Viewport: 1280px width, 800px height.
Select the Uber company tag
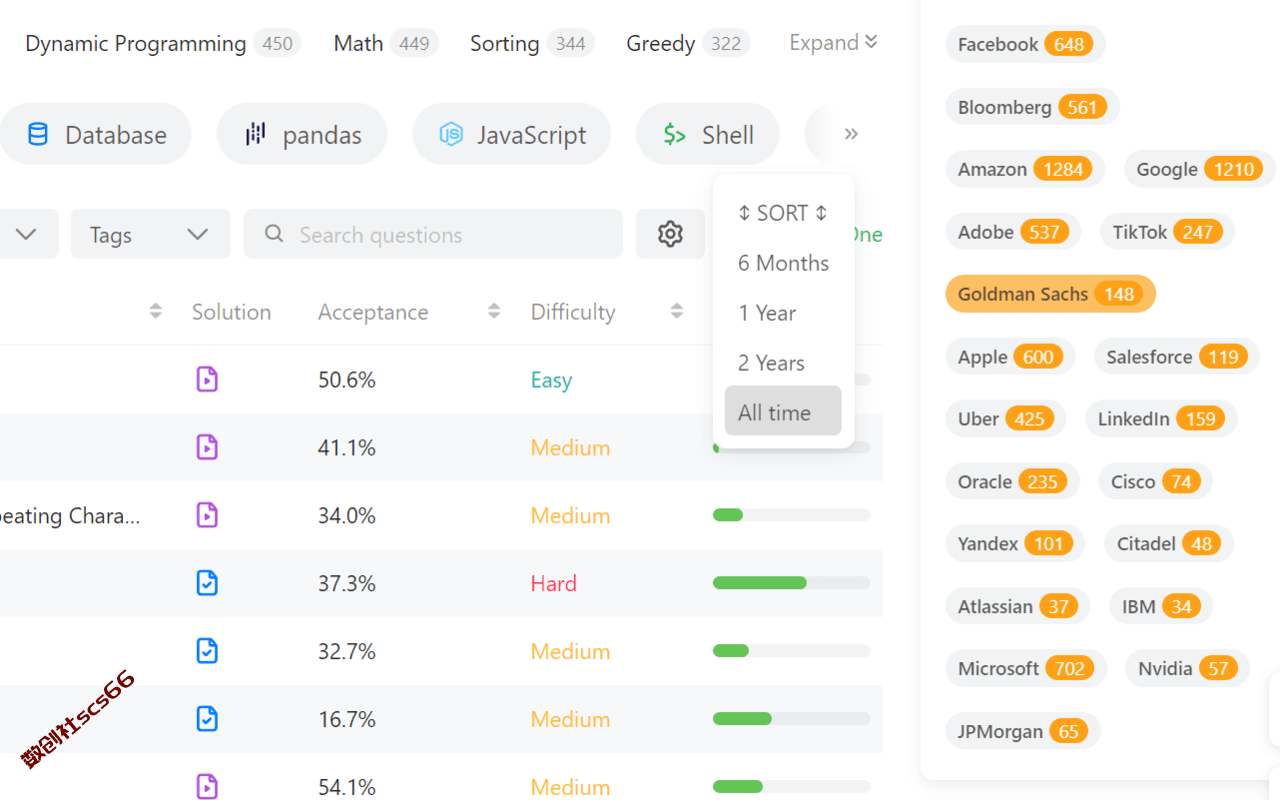click(x=1005, y=419)
